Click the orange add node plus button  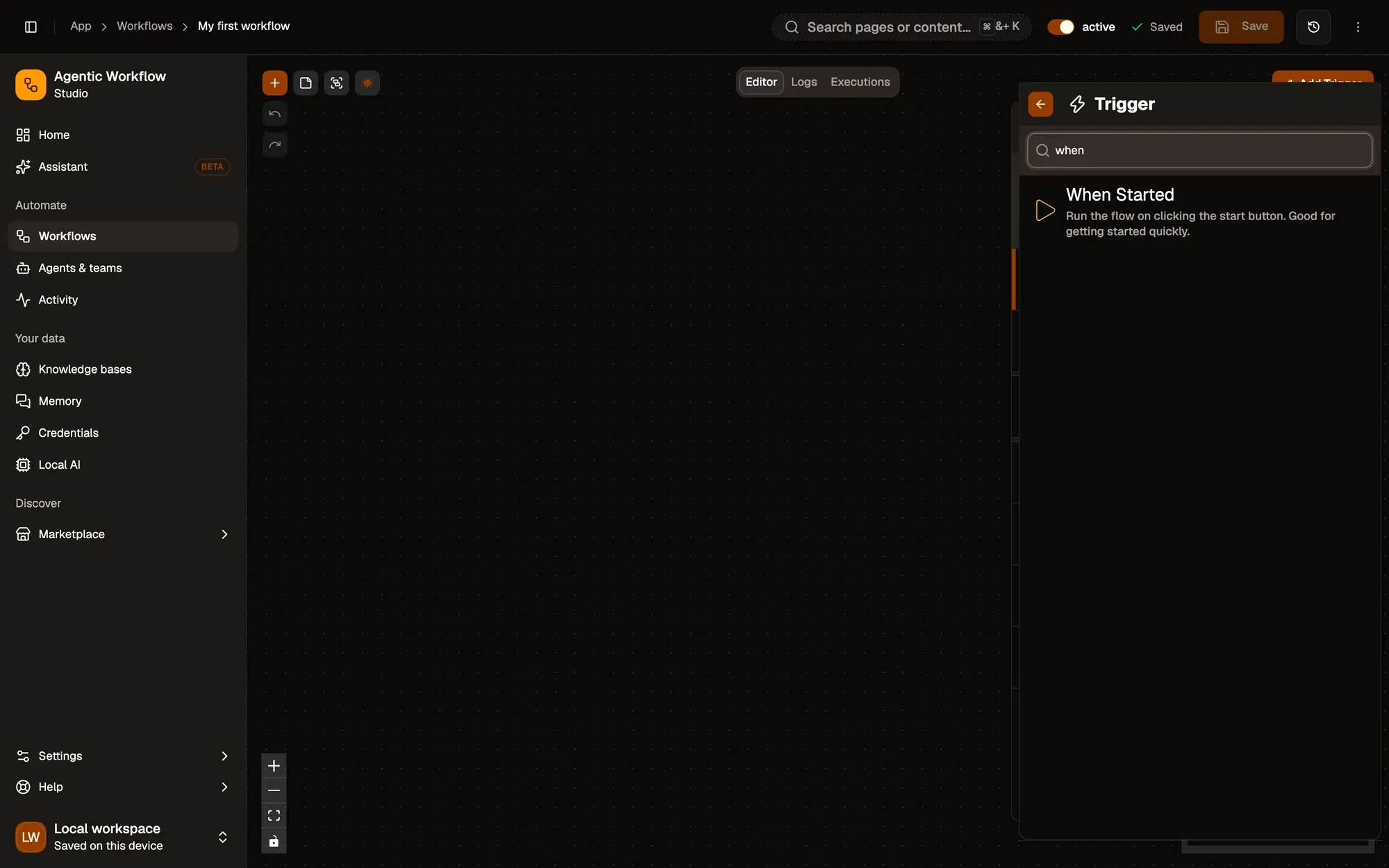pyautogui.click(x=275, y=83)
